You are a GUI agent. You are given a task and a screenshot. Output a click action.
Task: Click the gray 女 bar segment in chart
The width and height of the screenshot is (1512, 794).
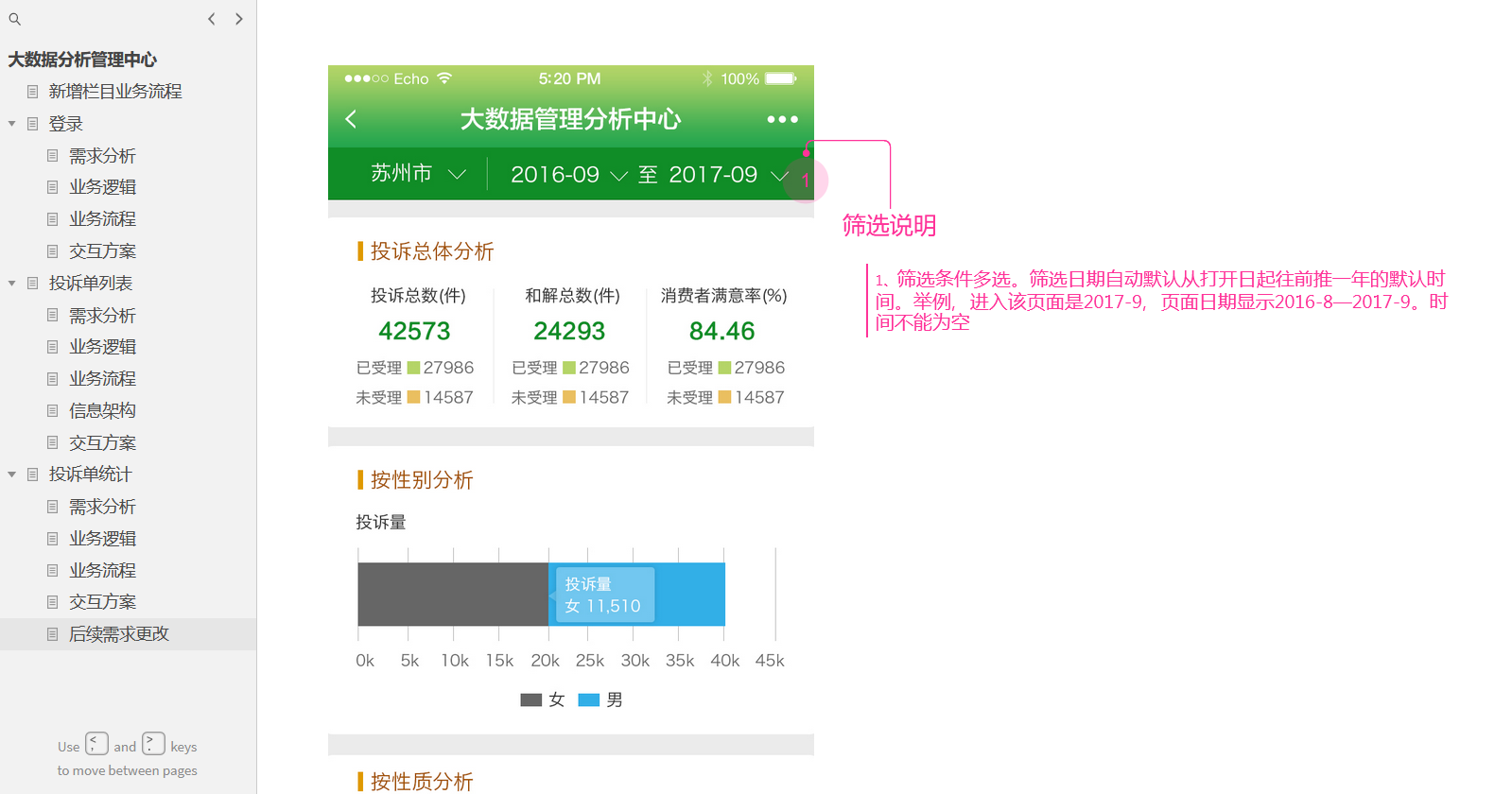point(453,595)
